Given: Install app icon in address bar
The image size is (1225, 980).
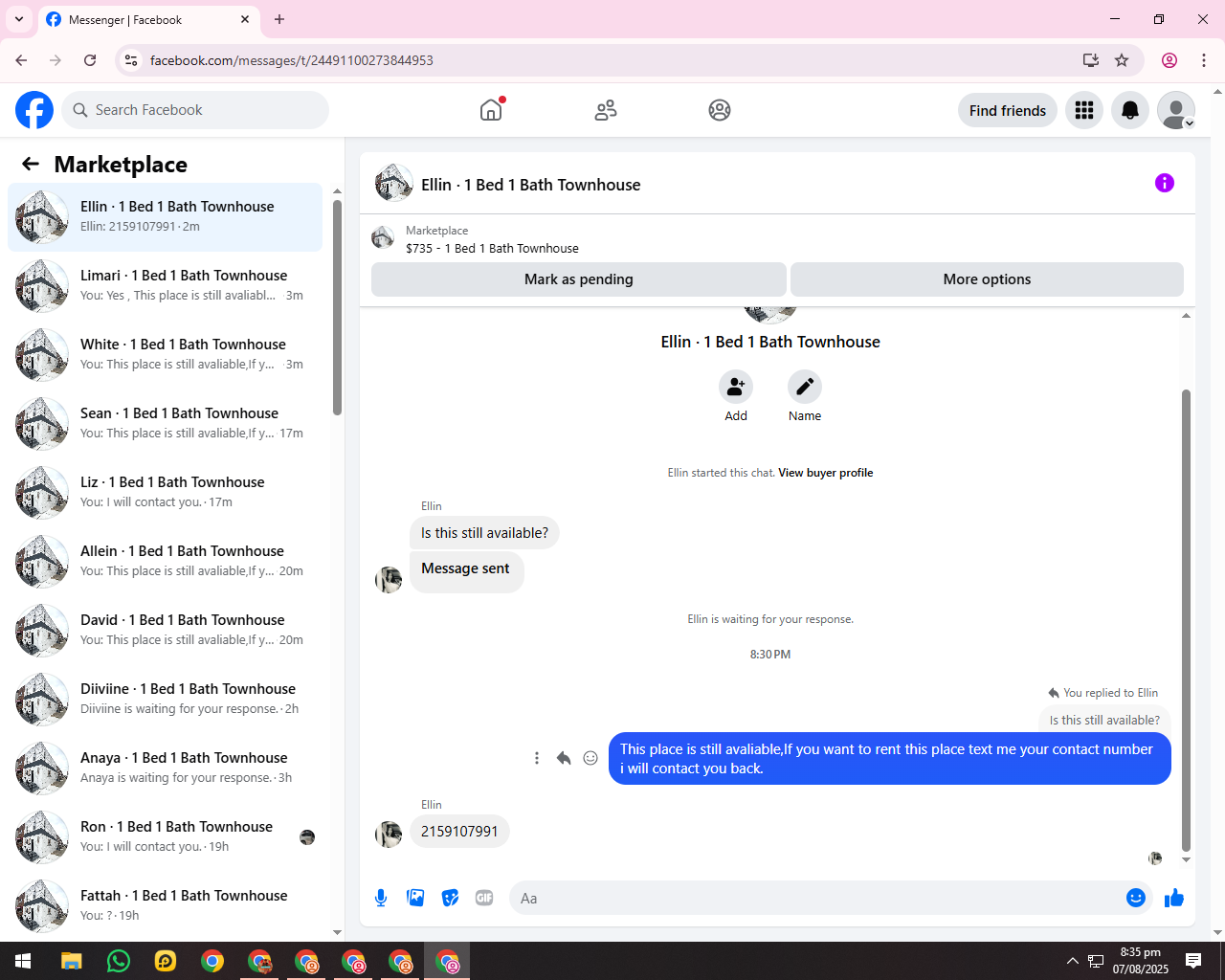Looking at the screenshot, I should coord(1090,60).
